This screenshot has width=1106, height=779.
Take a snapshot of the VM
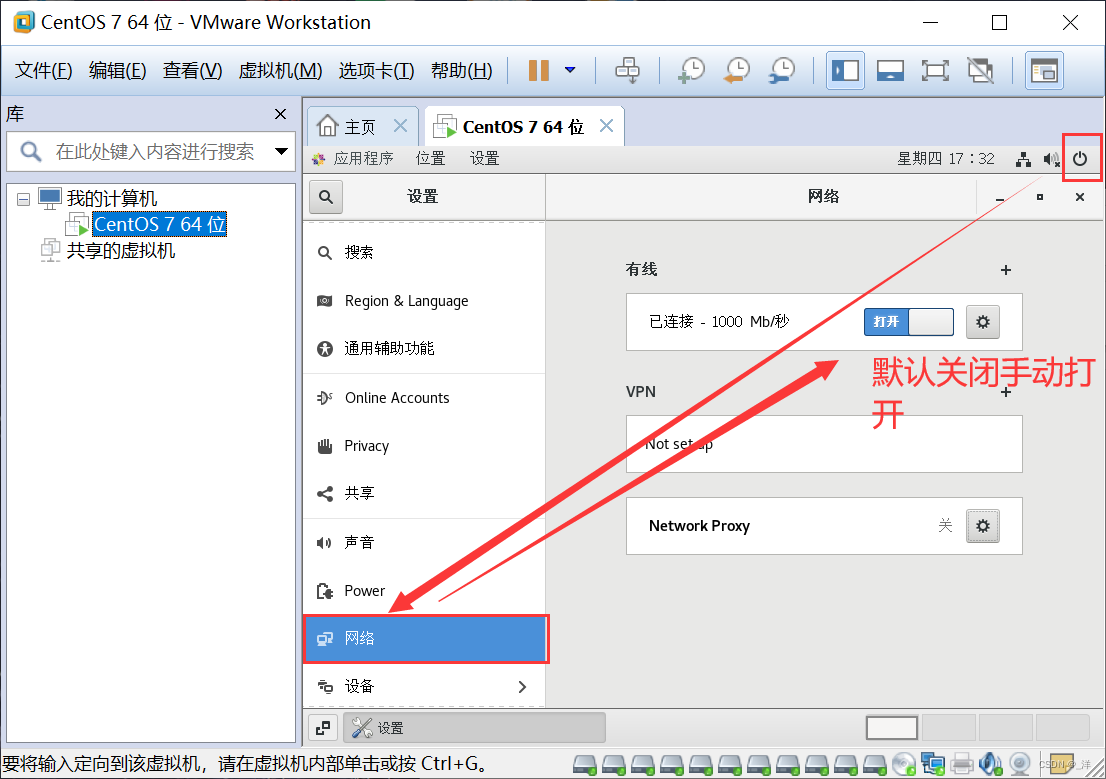[691, 71]
